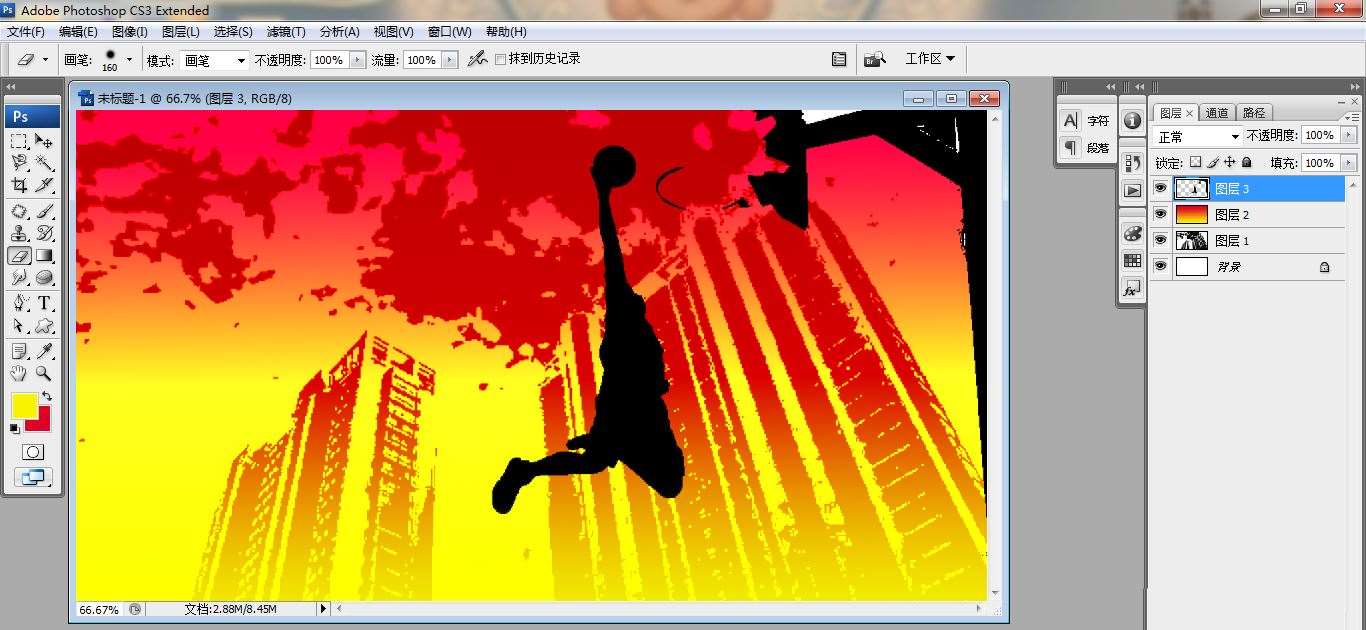The height and width of the screenshot is (630, 1366).
Task: Open the 文件(F) menu
Action: click(x=26, y=32)
